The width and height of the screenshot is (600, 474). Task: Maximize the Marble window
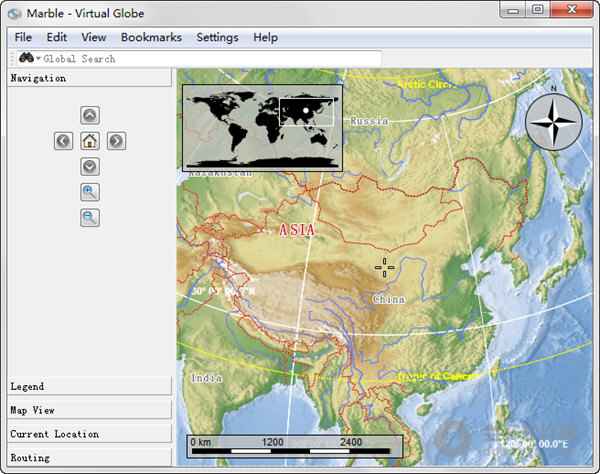point(538,10)
